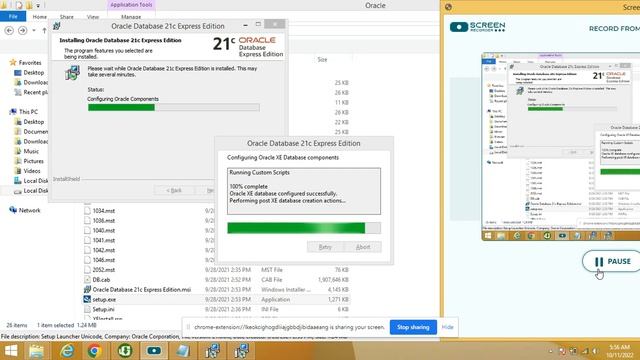Click the Hide link in sharing bar
This screenshot has width=640, height=360.
tap(447, 327)
